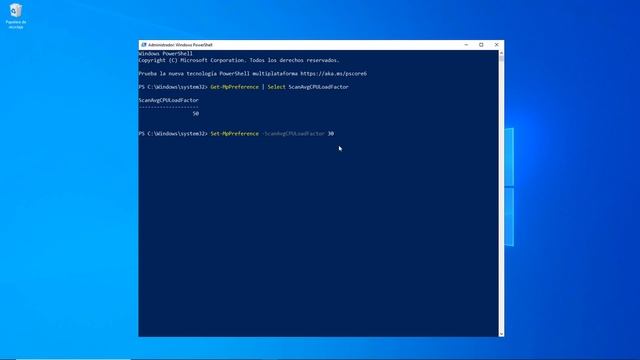Click the scrollbar down arrow in PowerShell
Image resolution: width=640 pixels, height=360 pixels.
pos(501,334)
